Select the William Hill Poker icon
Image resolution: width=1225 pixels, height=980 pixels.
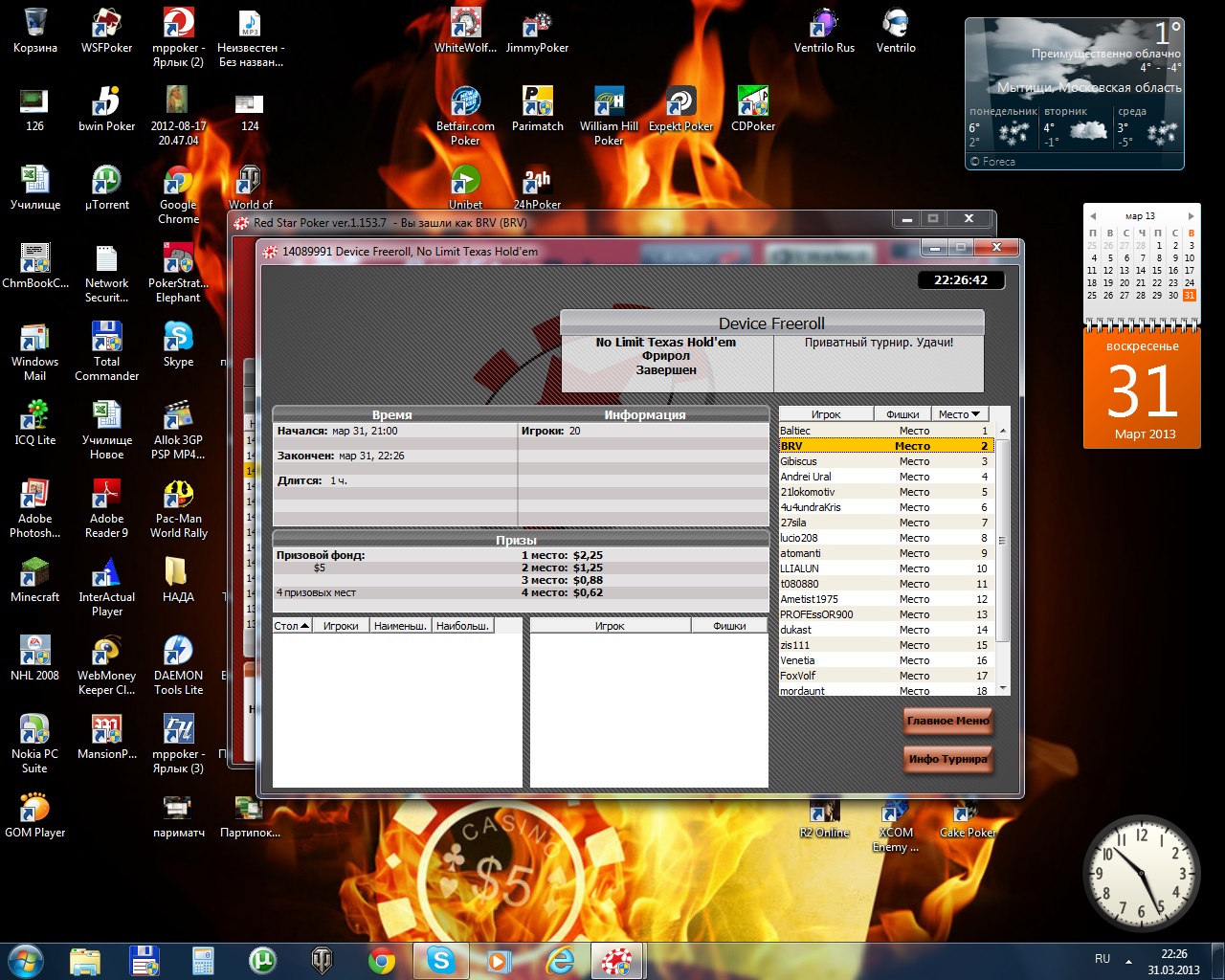tap(609, 116)
